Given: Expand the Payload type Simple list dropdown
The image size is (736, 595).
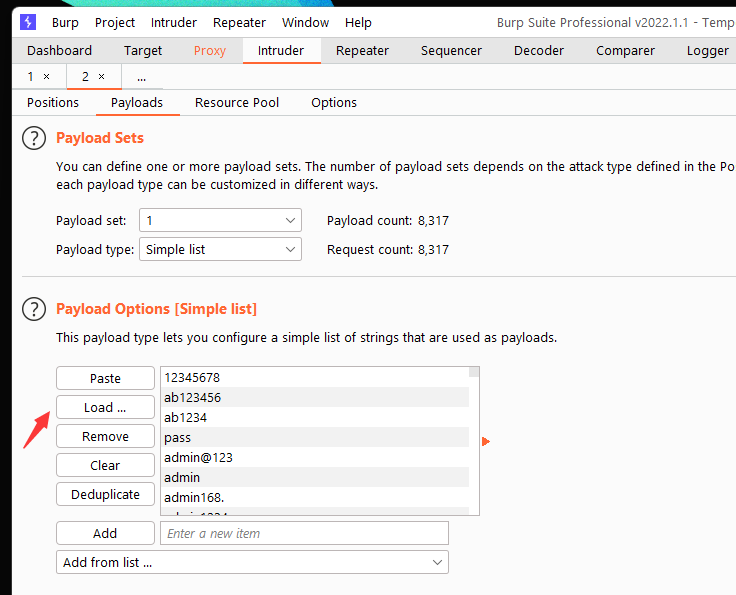Looking at the screenshot, I should (x=220, y=249).
